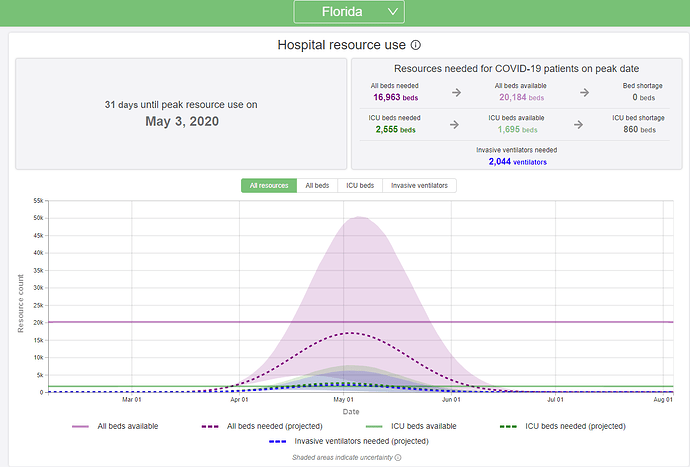Screen dimensions: 690x467
Task: Show the Invasive ventilators tab
Action: (x=419, y=185)
